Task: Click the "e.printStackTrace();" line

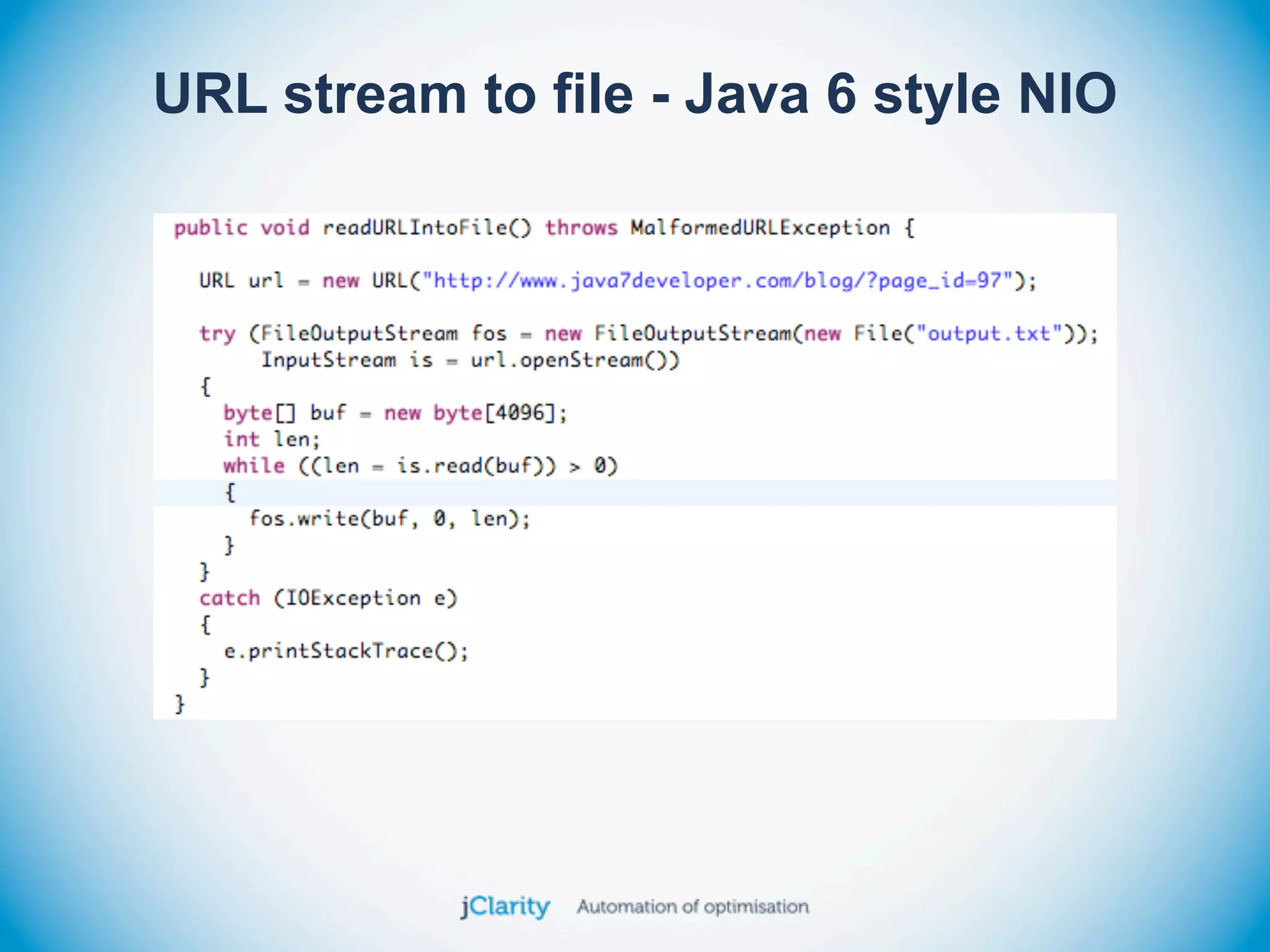Action: [x=346, y=651]
